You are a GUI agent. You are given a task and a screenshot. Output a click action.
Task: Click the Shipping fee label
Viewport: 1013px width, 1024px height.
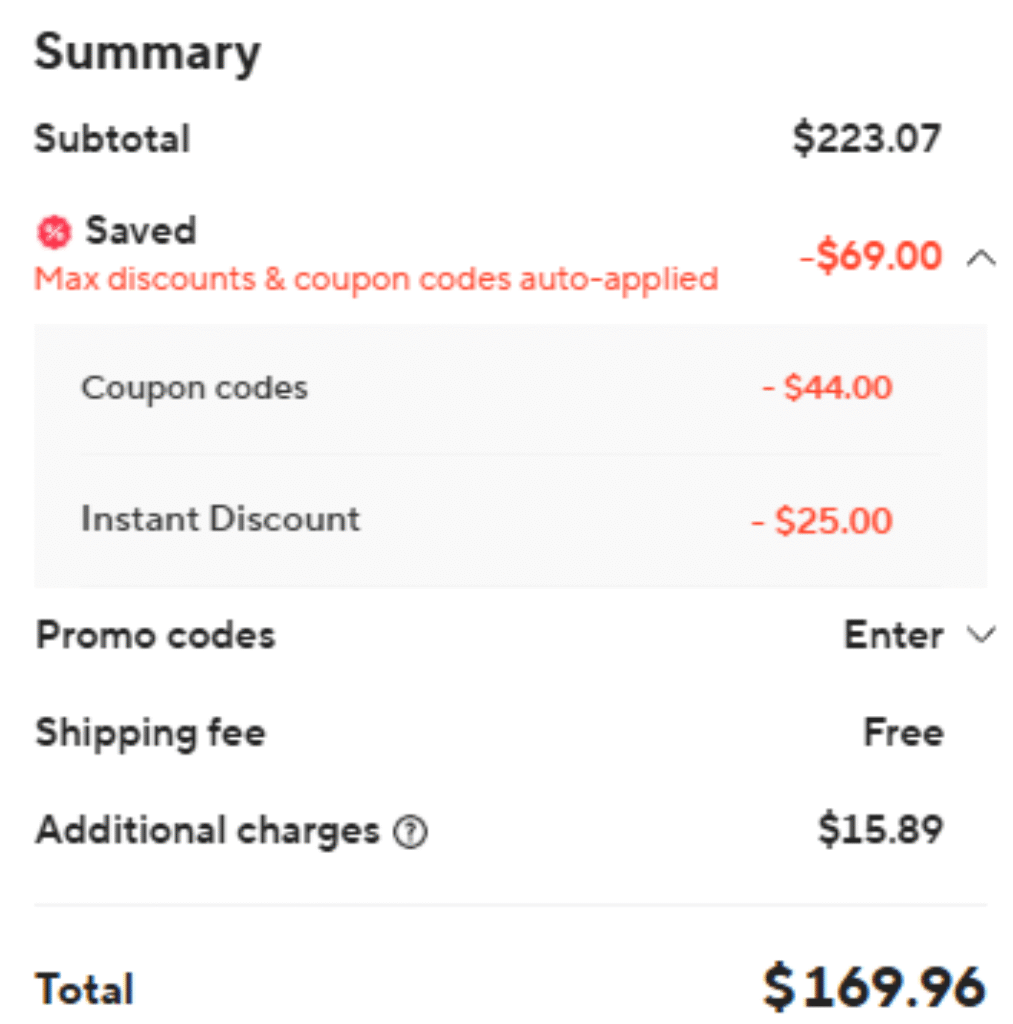pos(150,733)
